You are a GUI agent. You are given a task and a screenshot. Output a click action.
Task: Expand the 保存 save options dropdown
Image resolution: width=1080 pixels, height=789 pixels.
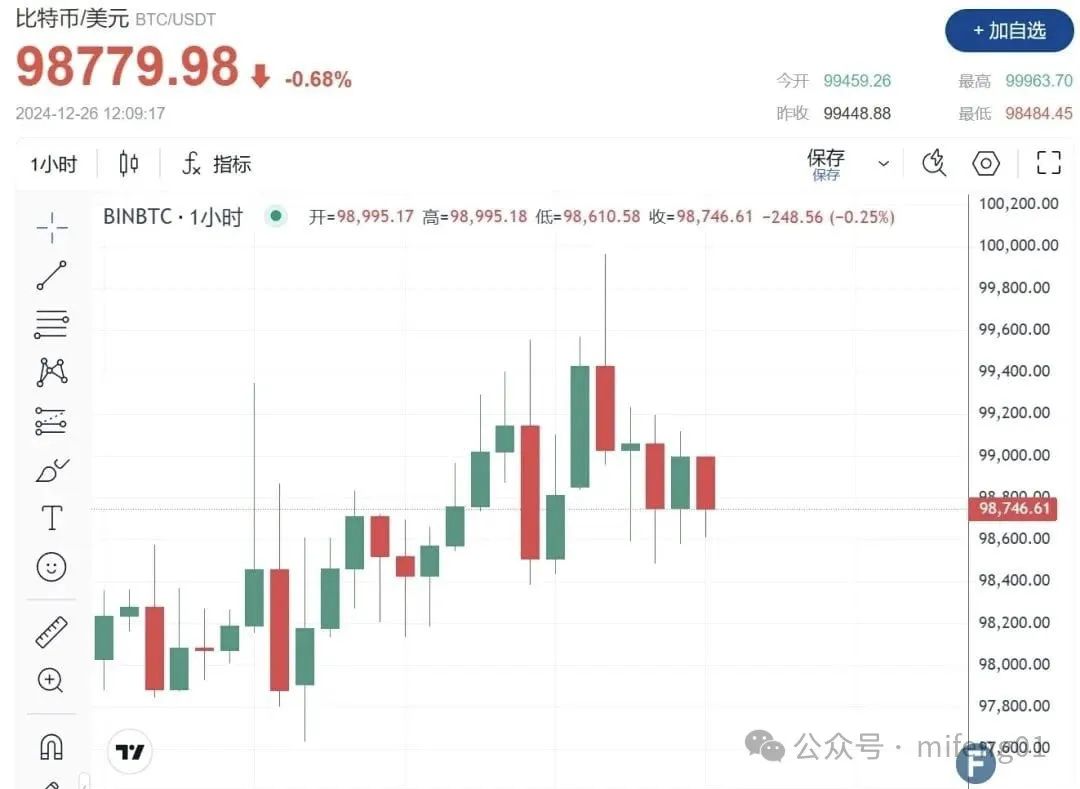pyautogui.click(x=882, y=162)
